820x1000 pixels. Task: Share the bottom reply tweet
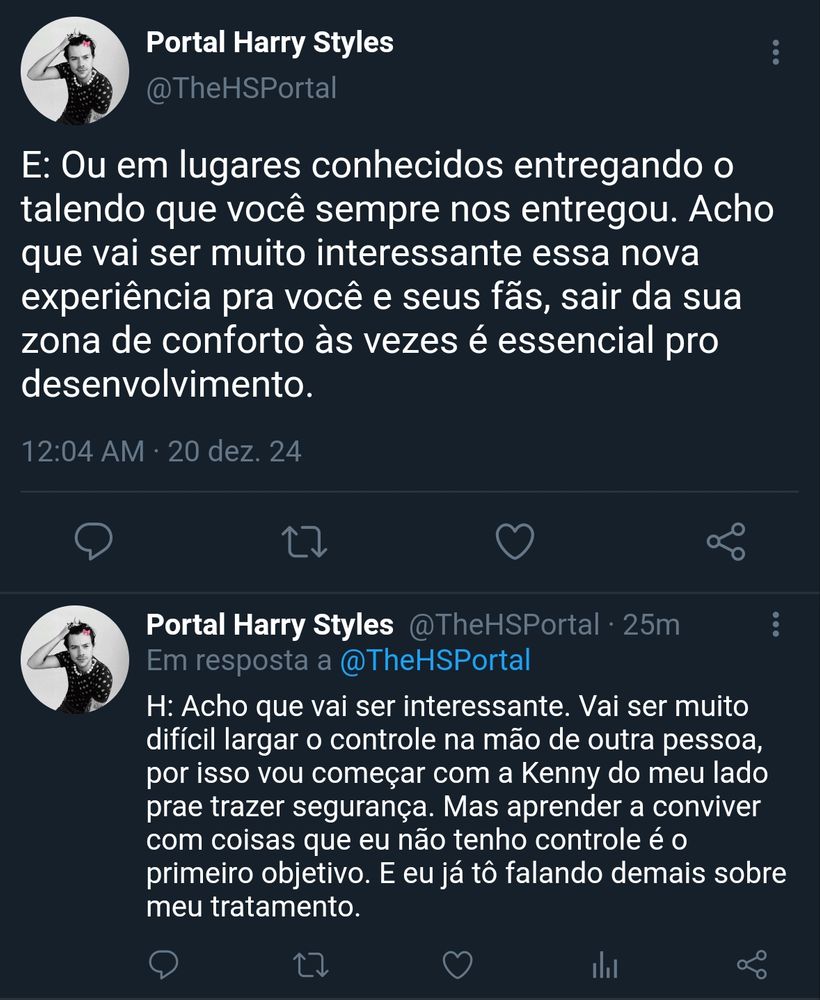(x=751, y=964)
